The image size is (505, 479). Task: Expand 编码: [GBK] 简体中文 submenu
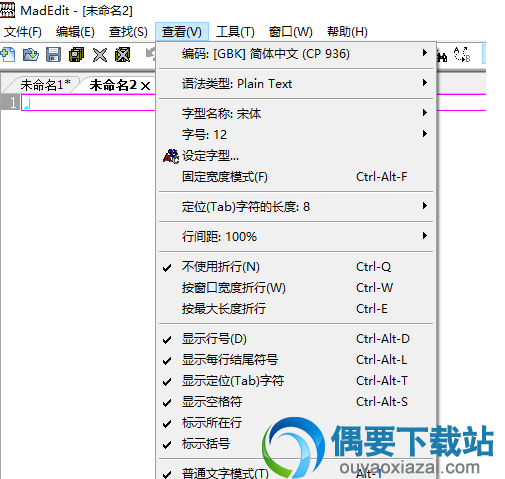pos(296,54)
